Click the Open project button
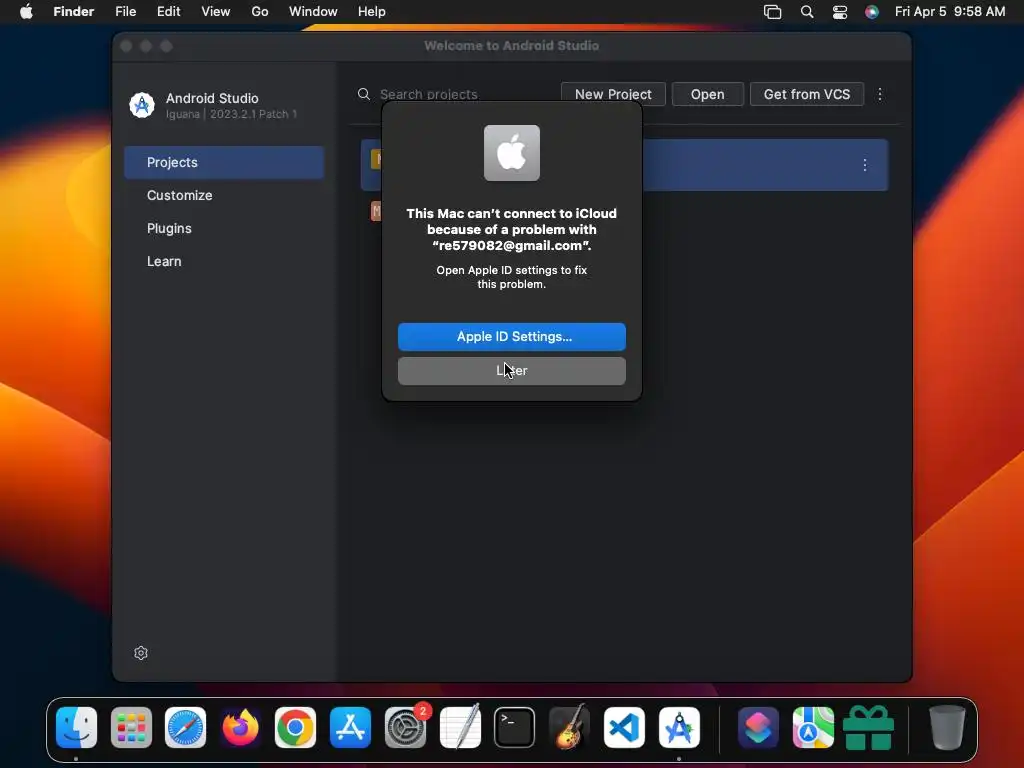Screen dimensions: 1024x768 click(707, 94)
